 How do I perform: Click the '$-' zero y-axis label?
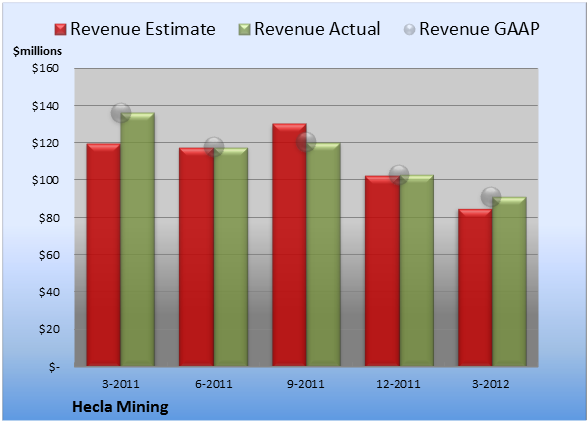[54, 367]
